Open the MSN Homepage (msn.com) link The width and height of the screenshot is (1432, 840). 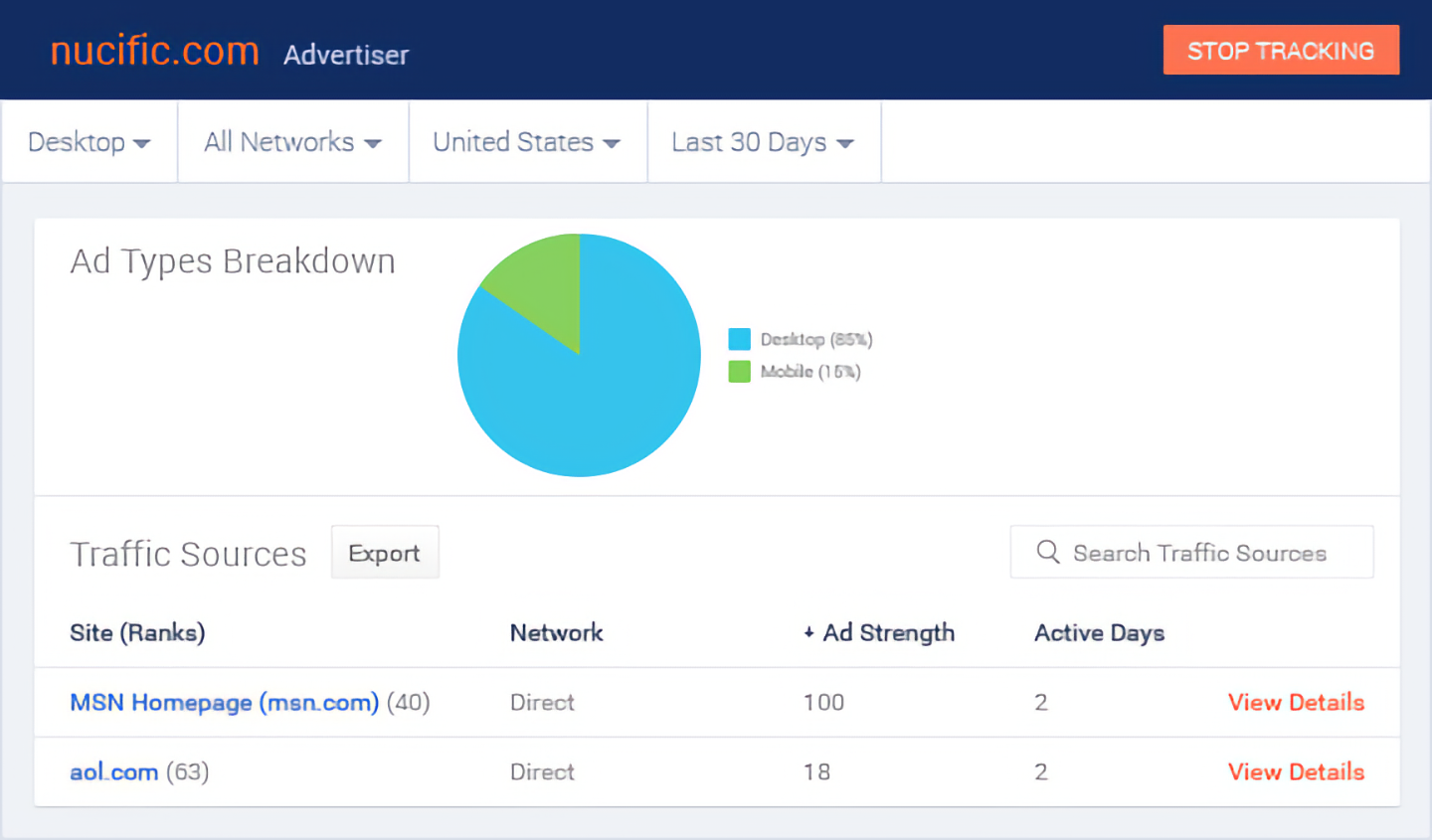tap(224, 703)
